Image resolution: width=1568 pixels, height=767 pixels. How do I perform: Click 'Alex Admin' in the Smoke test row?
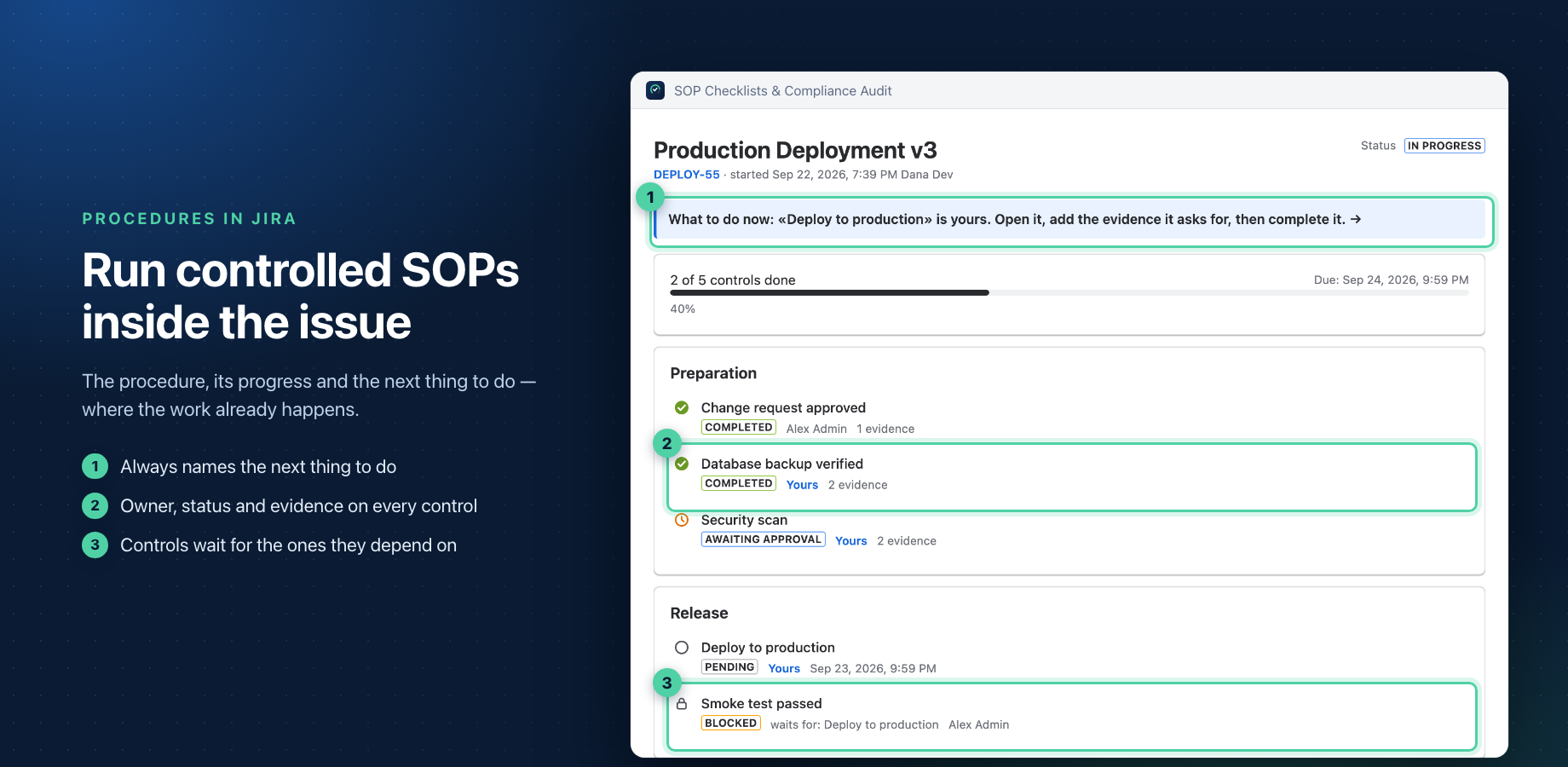pyautogui.click(x=979, y=725)
